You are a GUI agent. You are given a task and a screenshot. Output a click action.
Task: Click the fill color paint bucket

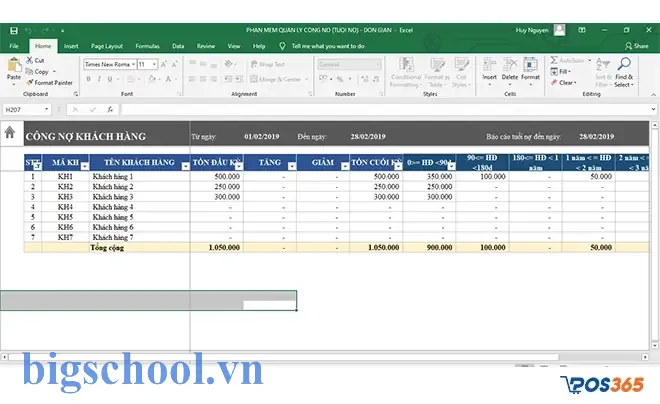152,79
